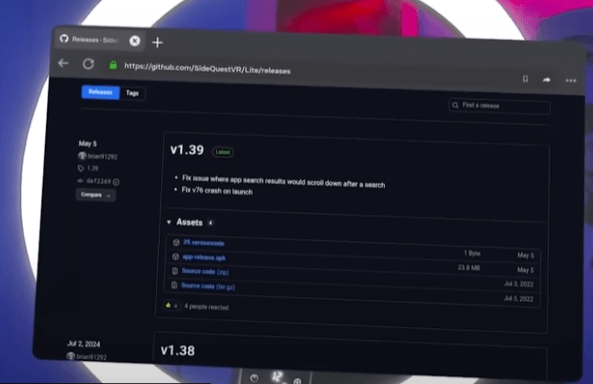Viewport: 593px width, 384px height.
Task: Open a new tab with the plus icon
Action: click(157, 43)
